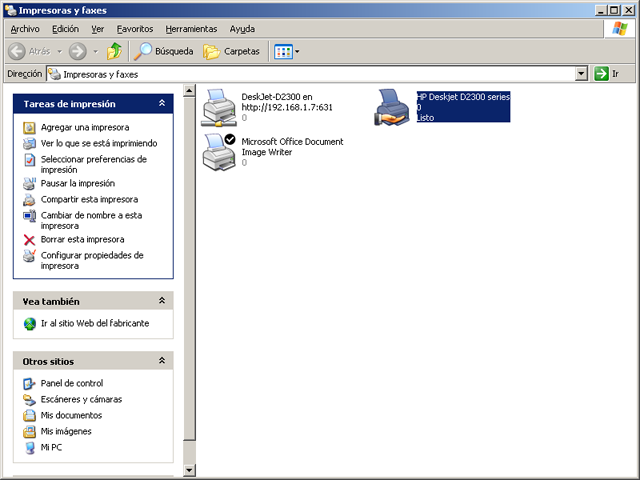Select the DeskJet-D2300 network printer icon

(x=219, y=107)
